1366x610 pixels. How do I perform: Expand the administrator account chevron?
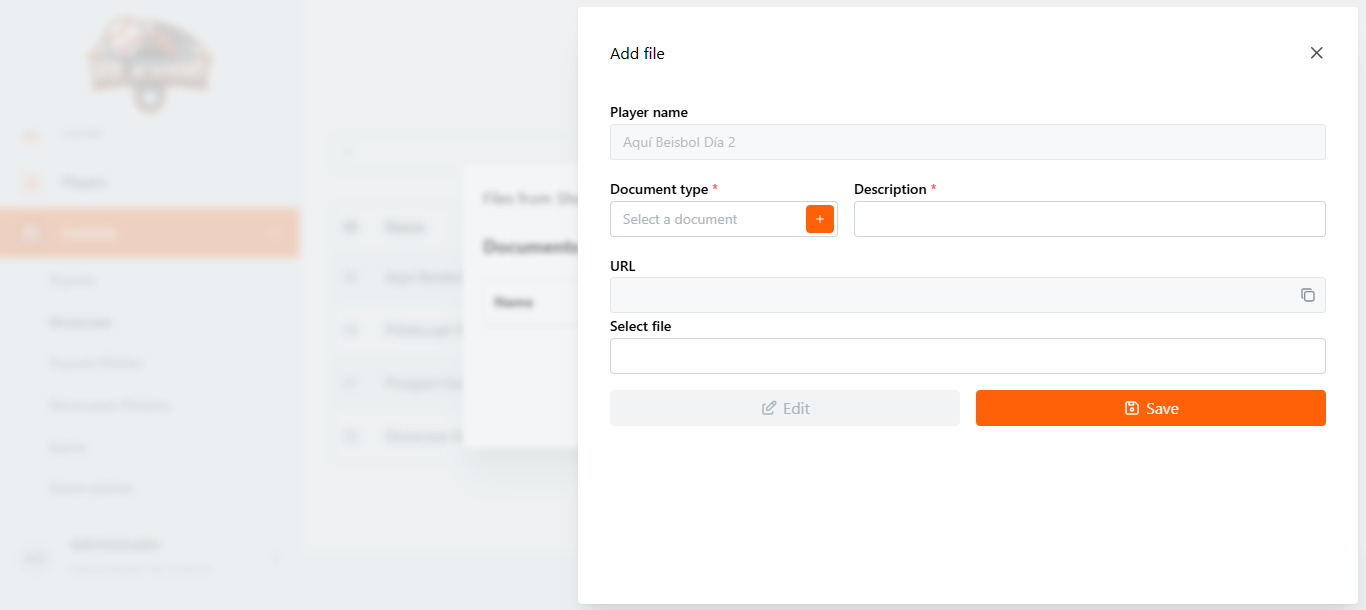276,557
